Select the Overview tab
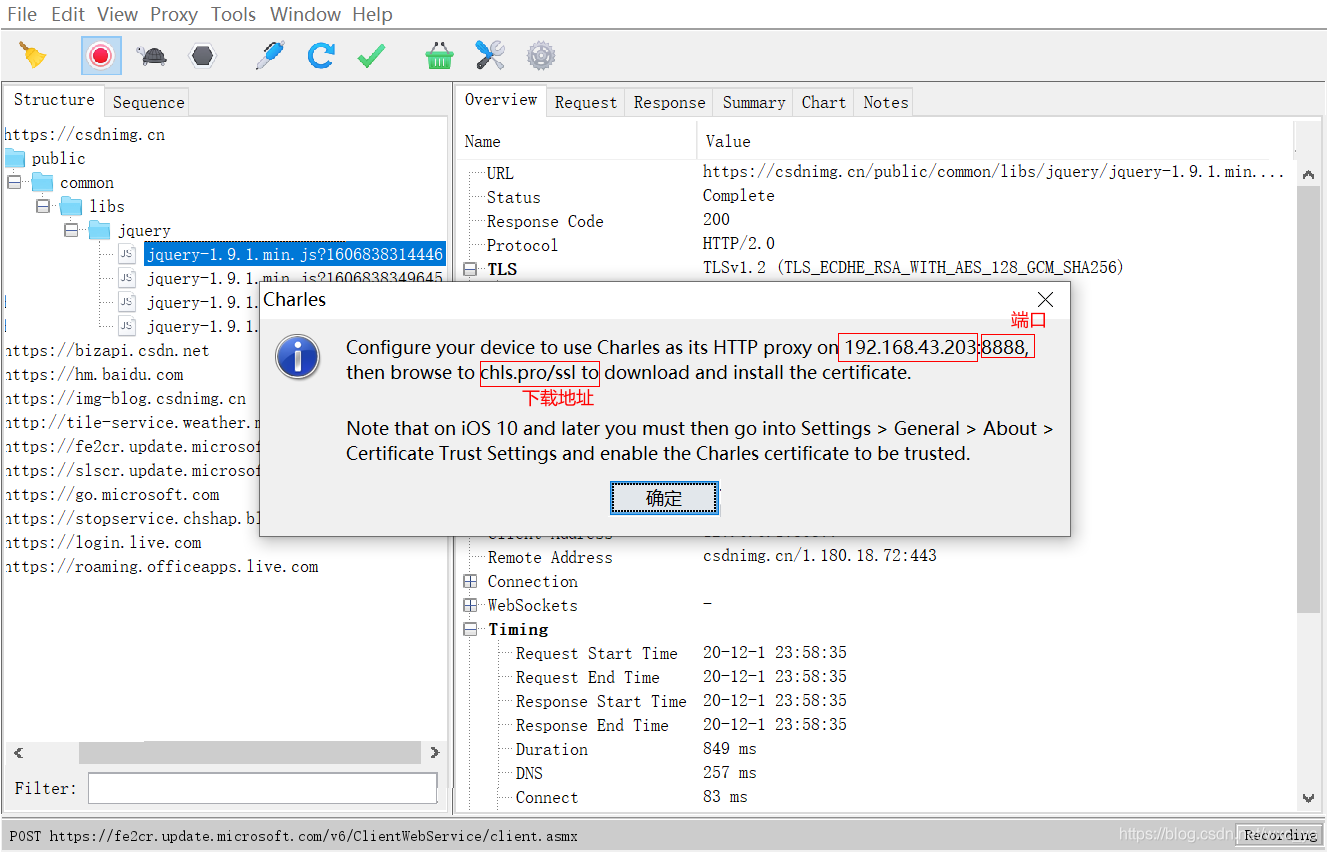1328x853 pixels. (501, 100)
